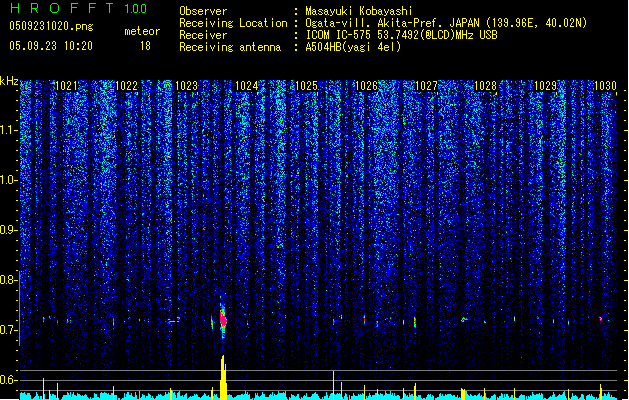Click time marker 1028
The width and height of the screenshot is (629, 400).
[x=485, y=86]
